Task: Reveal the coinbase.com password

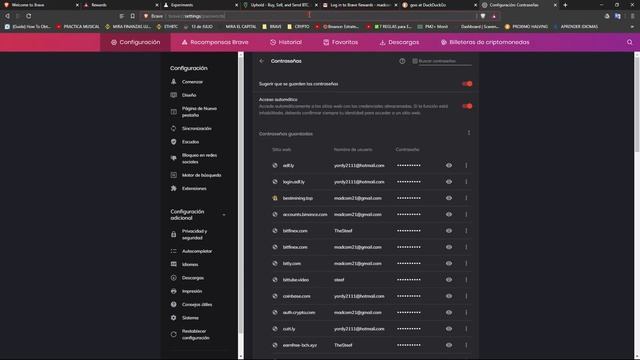Action: click(449, 296)
